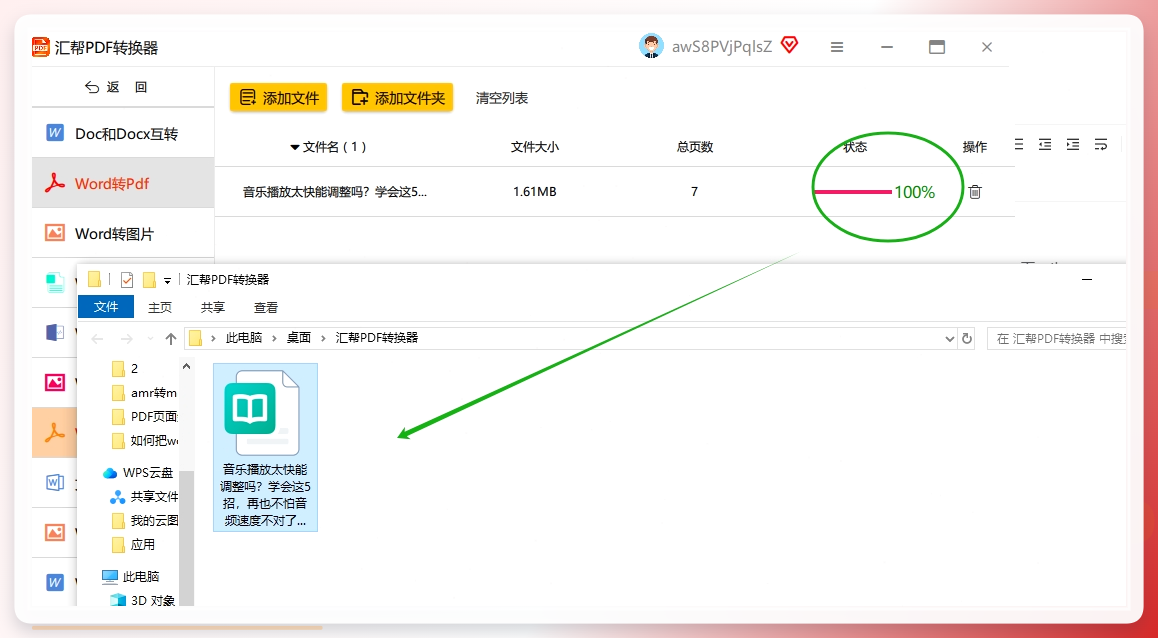Viewport: 1158px width, 638px height.
Task: Click the user avatar icon
Action: [x=651, y=47]
